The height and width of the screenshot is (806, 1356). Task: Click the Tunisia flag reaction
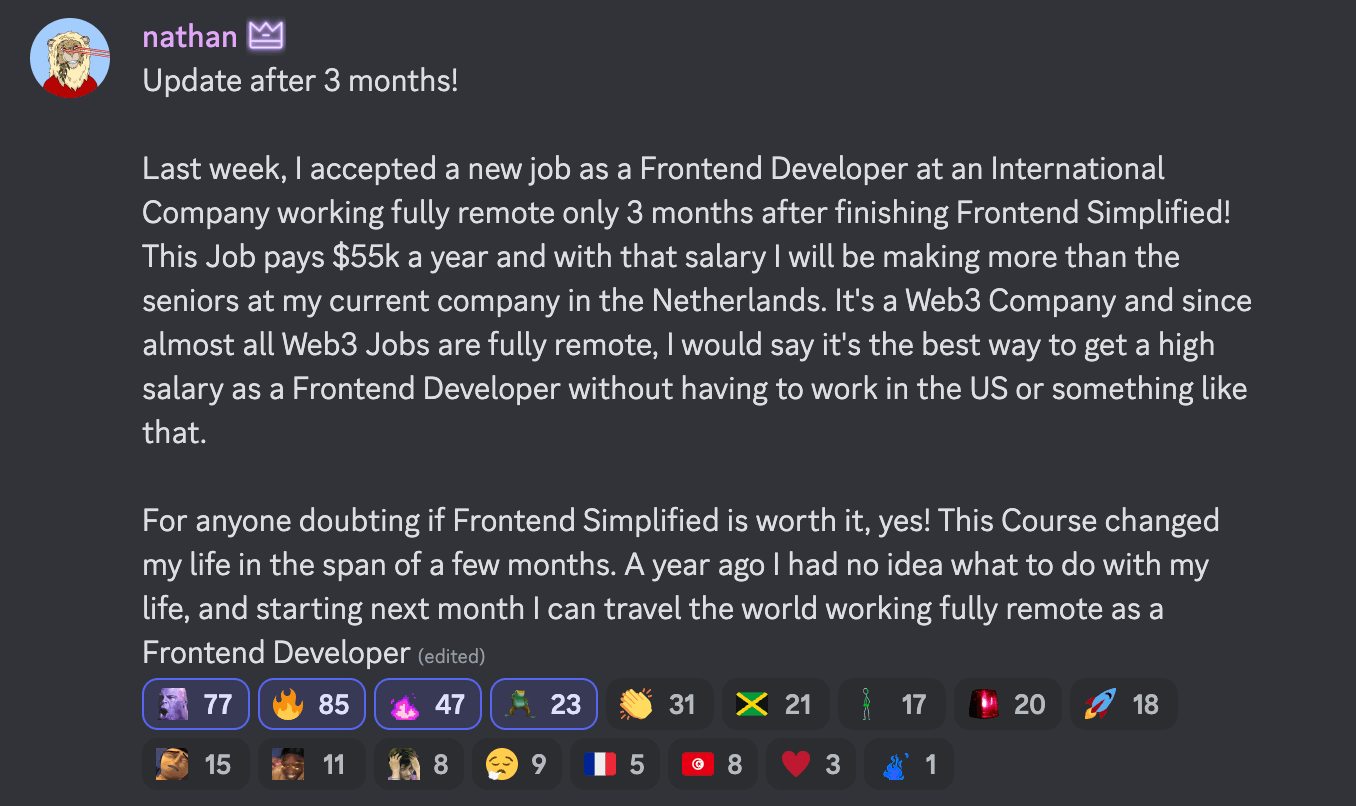712,764
